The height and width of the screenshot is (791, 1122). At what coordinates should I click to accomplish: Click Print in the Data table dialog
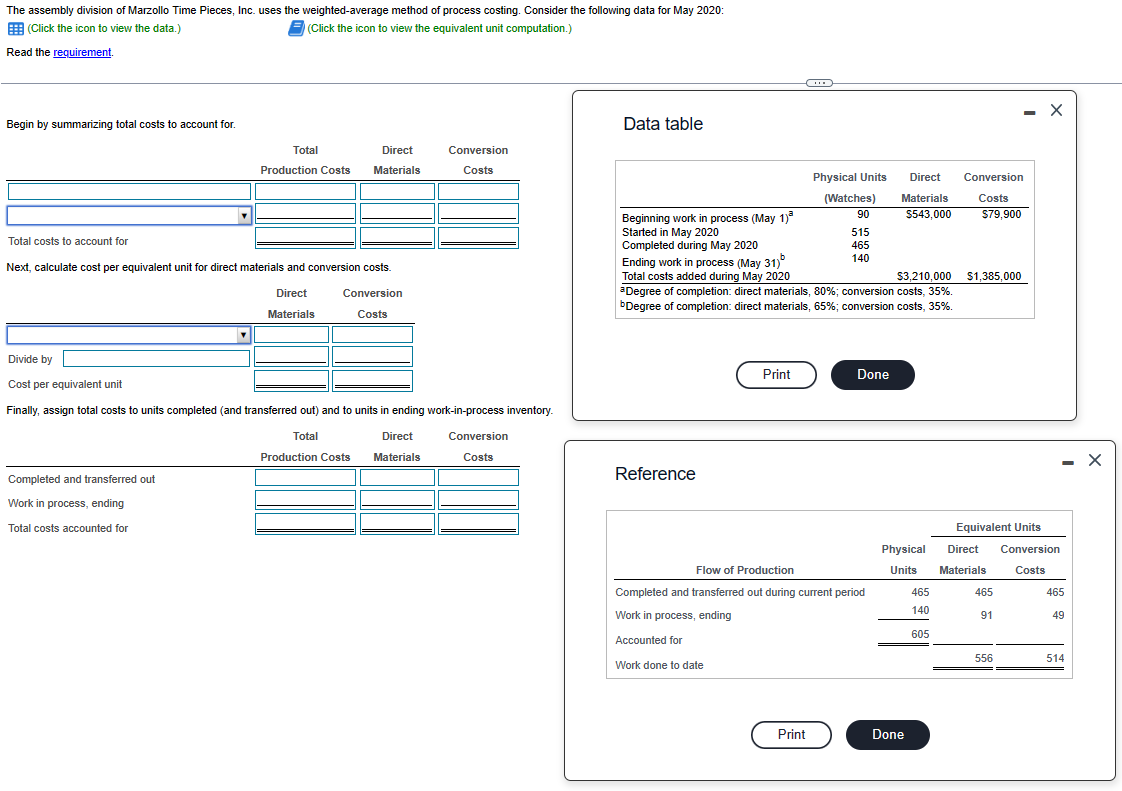click(x=776, y=375)
